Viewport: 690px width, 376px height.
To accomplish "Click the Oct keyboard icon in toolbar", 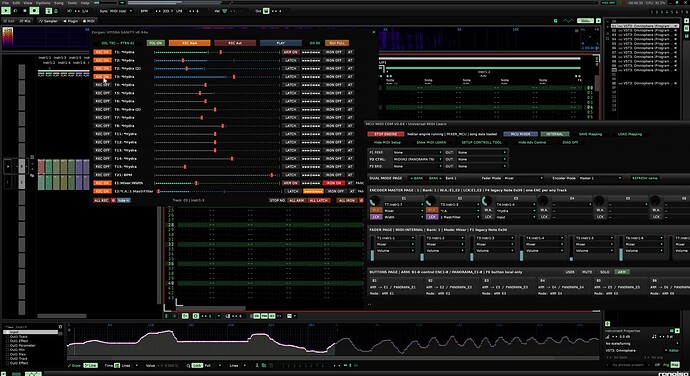I will pyautogui.click(x=266, y=11).
